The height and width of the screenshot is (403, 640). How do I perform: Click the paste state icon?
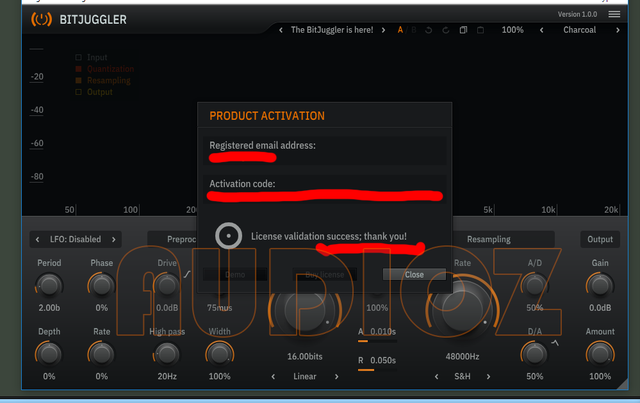(x=480, y=30)
